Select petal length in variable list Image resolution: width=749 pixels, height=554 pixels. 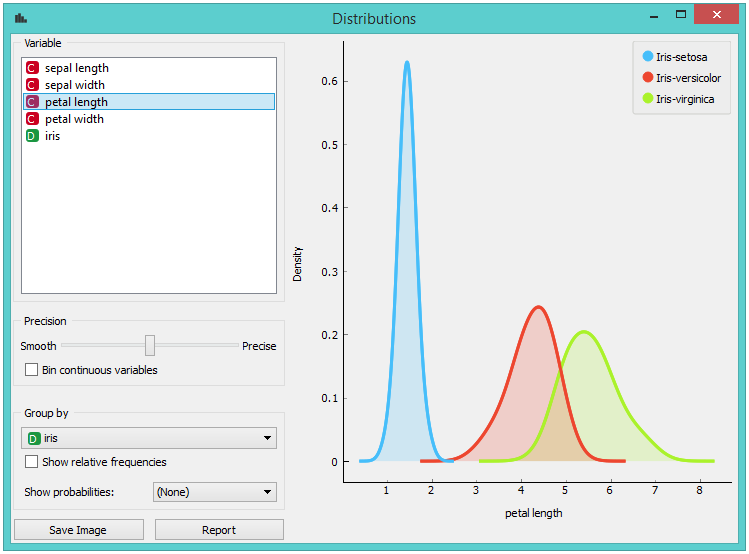76,102
